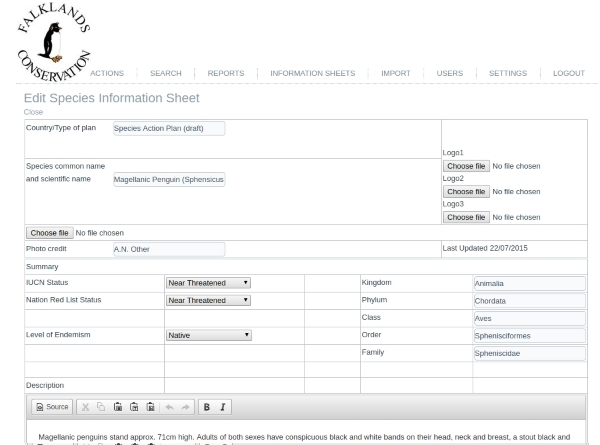Select the IMPORT menu item

pyautogui.click(x=396, y=73)
